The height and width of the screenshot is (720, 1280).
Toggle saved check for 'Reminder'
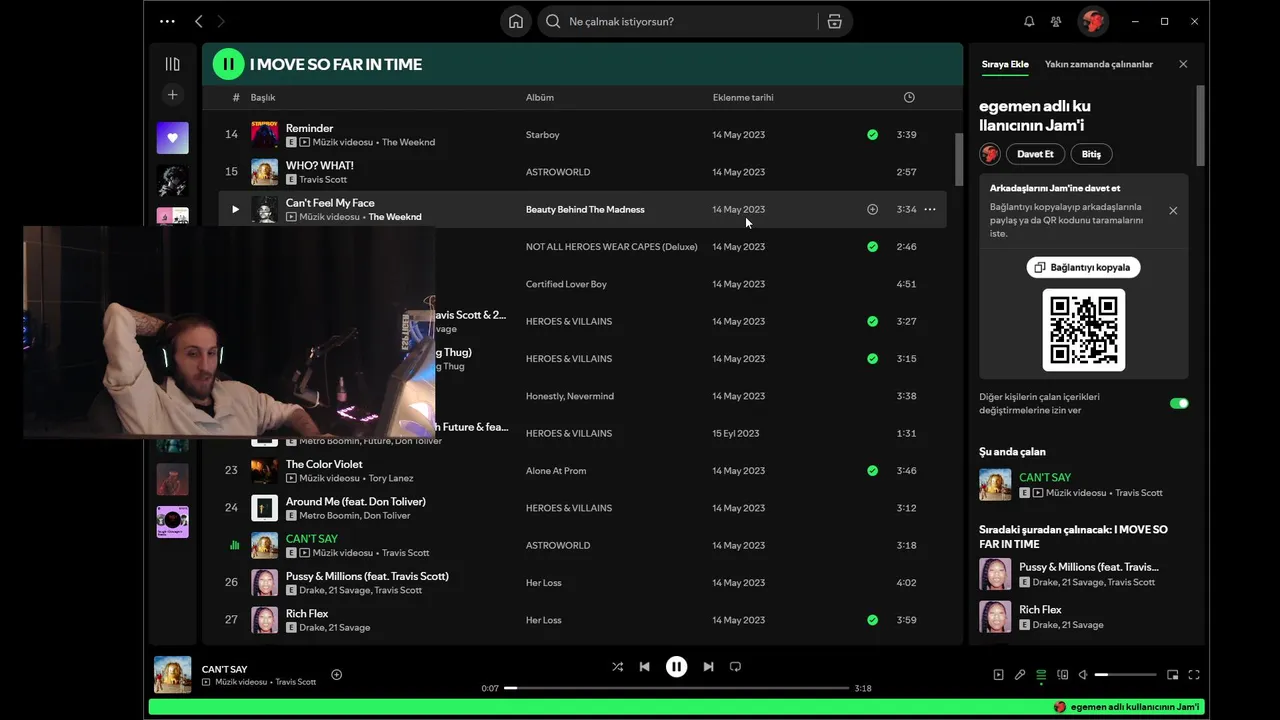[872, 134]
